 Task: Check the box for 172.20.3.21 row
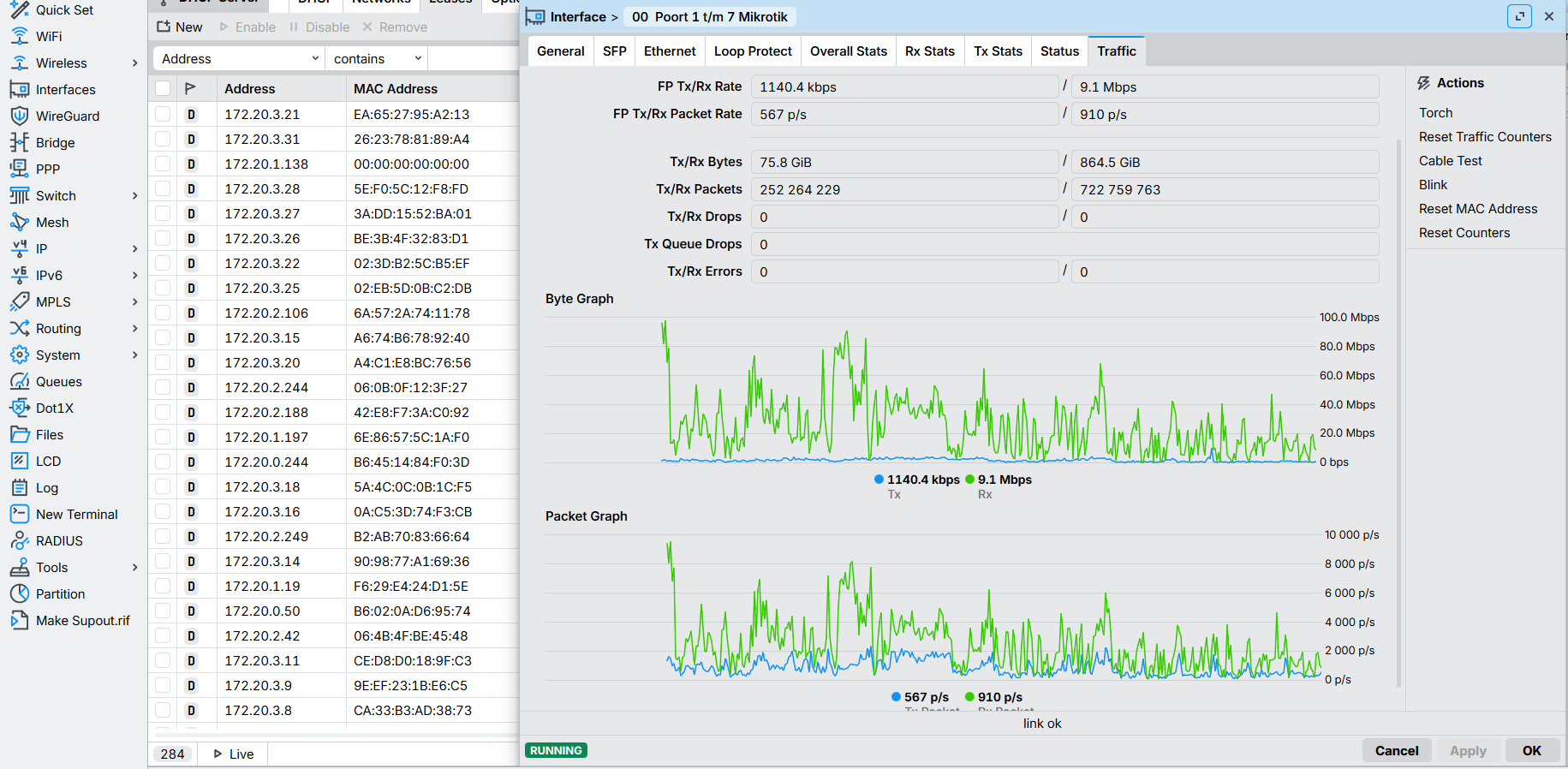163,114
